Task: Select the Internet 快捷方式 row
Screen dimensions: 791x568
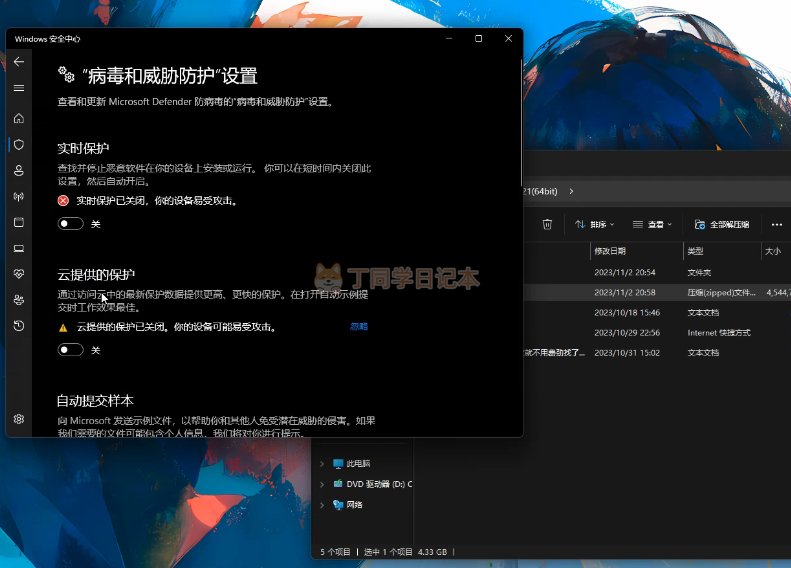Action: [x=657, y=333]
